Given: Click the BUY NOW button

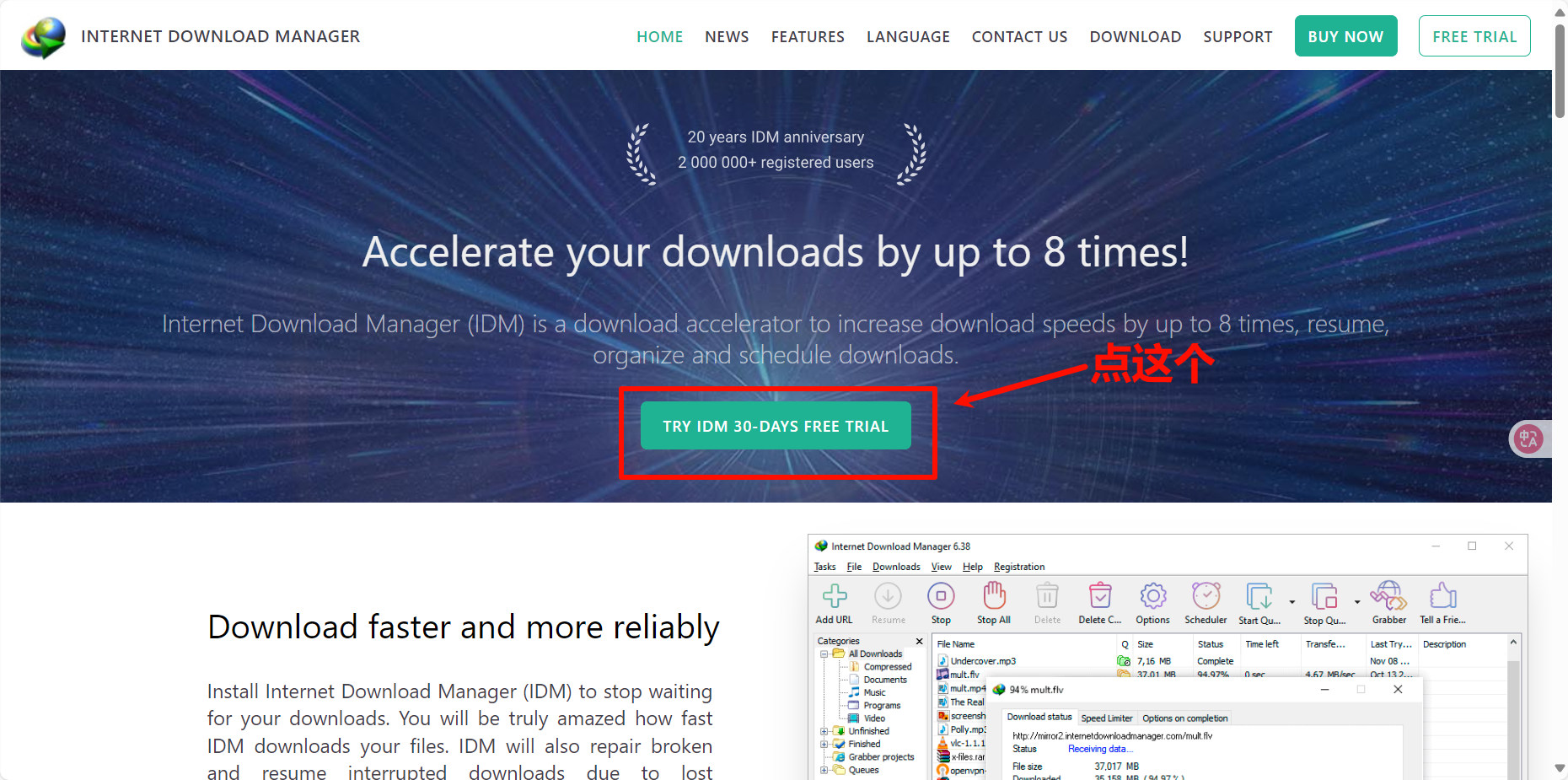Looking at the screenshot, I should coord(1345,36).
